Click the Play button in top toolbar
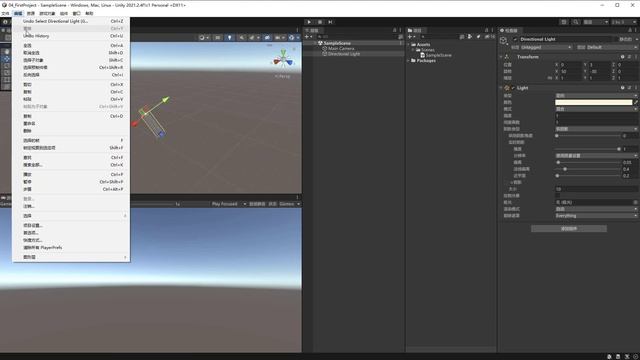 point(309,22)
